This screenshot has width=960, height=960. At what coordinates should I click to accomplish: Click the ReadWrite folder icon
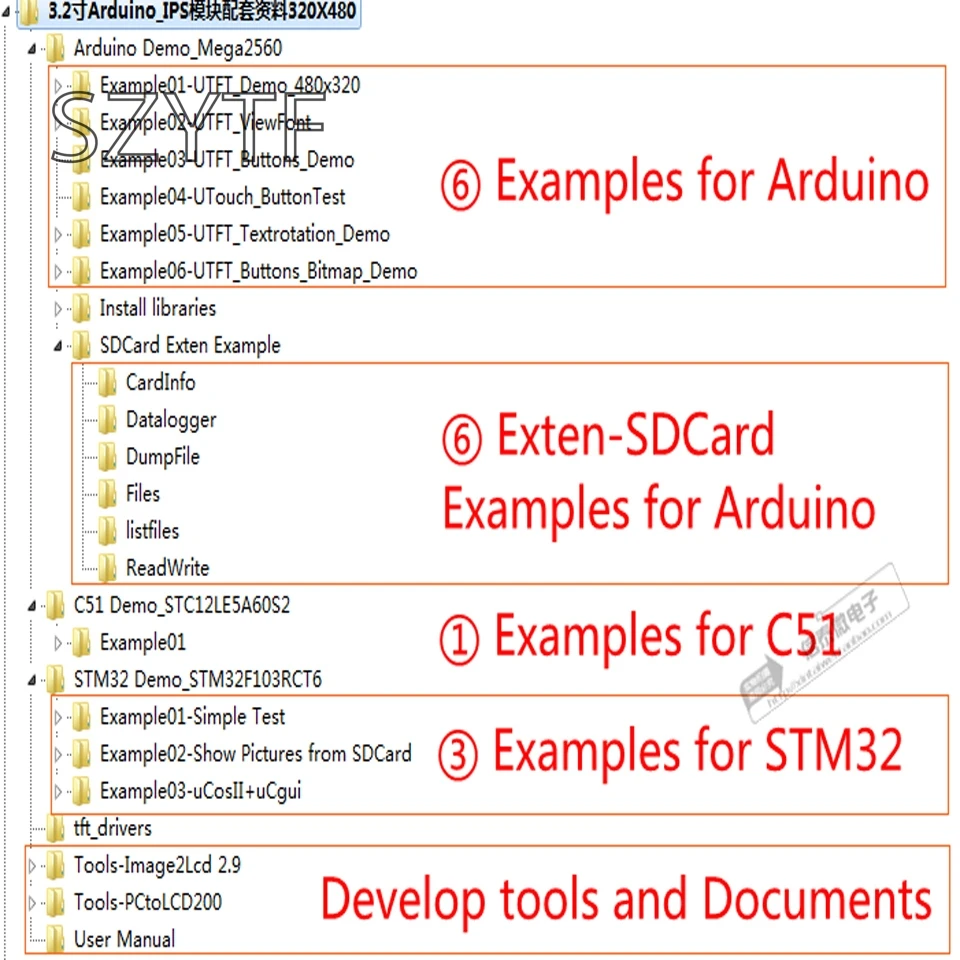[107, 568]
